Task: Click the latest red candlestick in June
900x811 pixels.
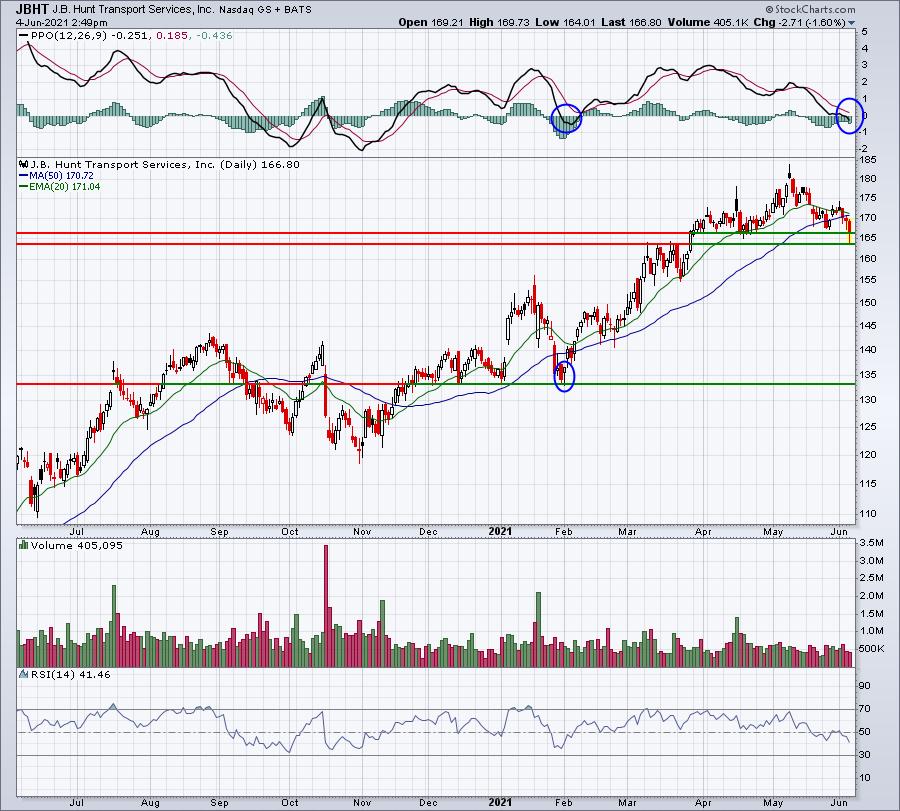Action: (849, 231)
